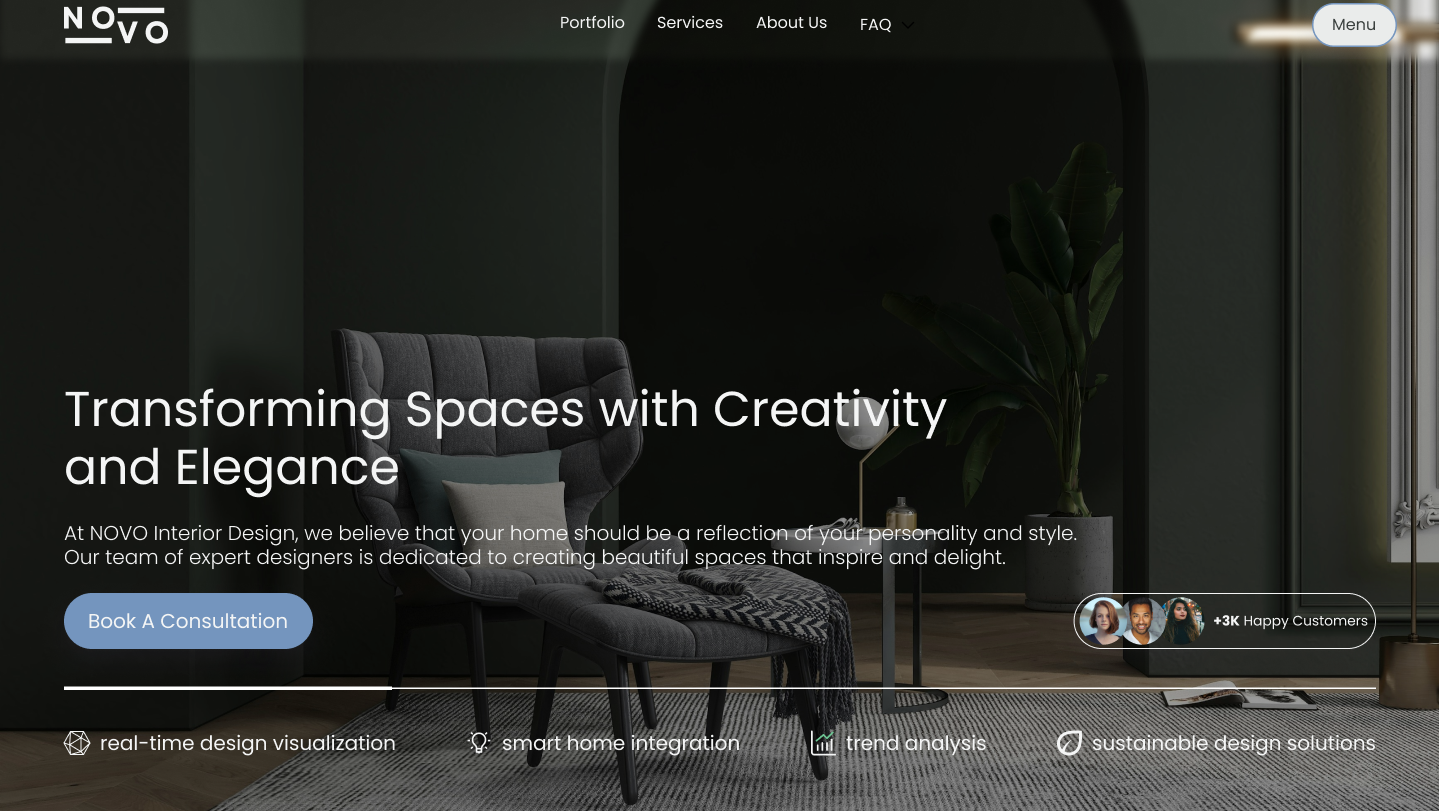
Task: Select the sustainable design solutions label
Action: (x=1234, y=743)
